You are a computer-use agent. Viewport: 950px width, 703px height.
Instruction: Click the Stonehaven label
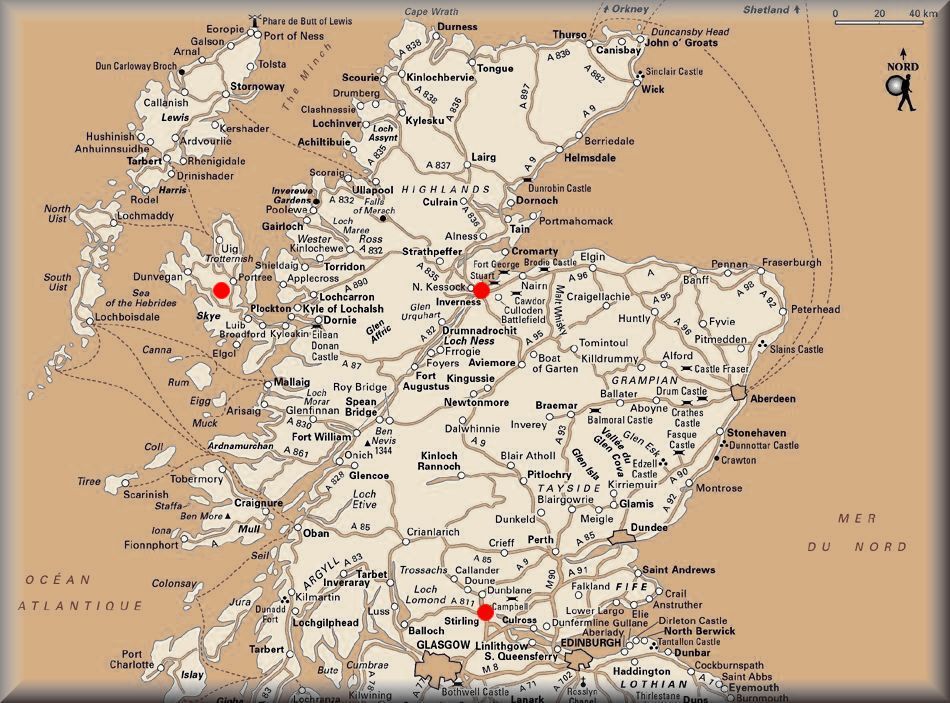[x=756, y=433]
